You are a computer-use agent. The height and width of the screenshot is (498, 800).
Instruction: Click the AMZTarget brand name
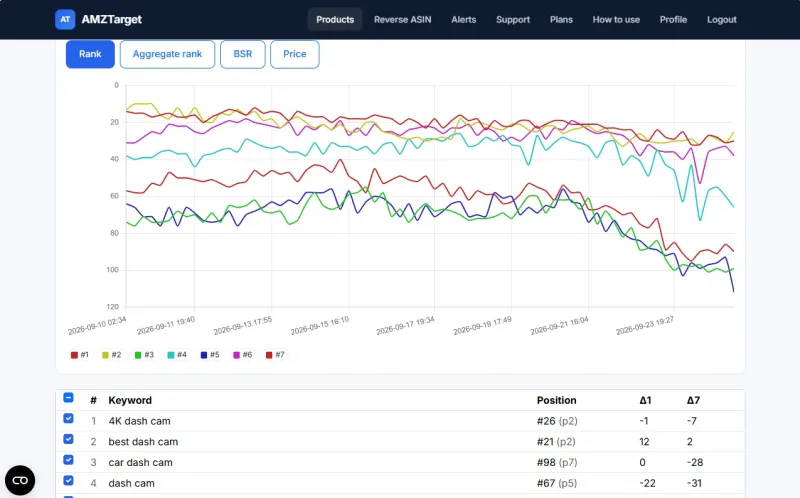click(112, 19)
